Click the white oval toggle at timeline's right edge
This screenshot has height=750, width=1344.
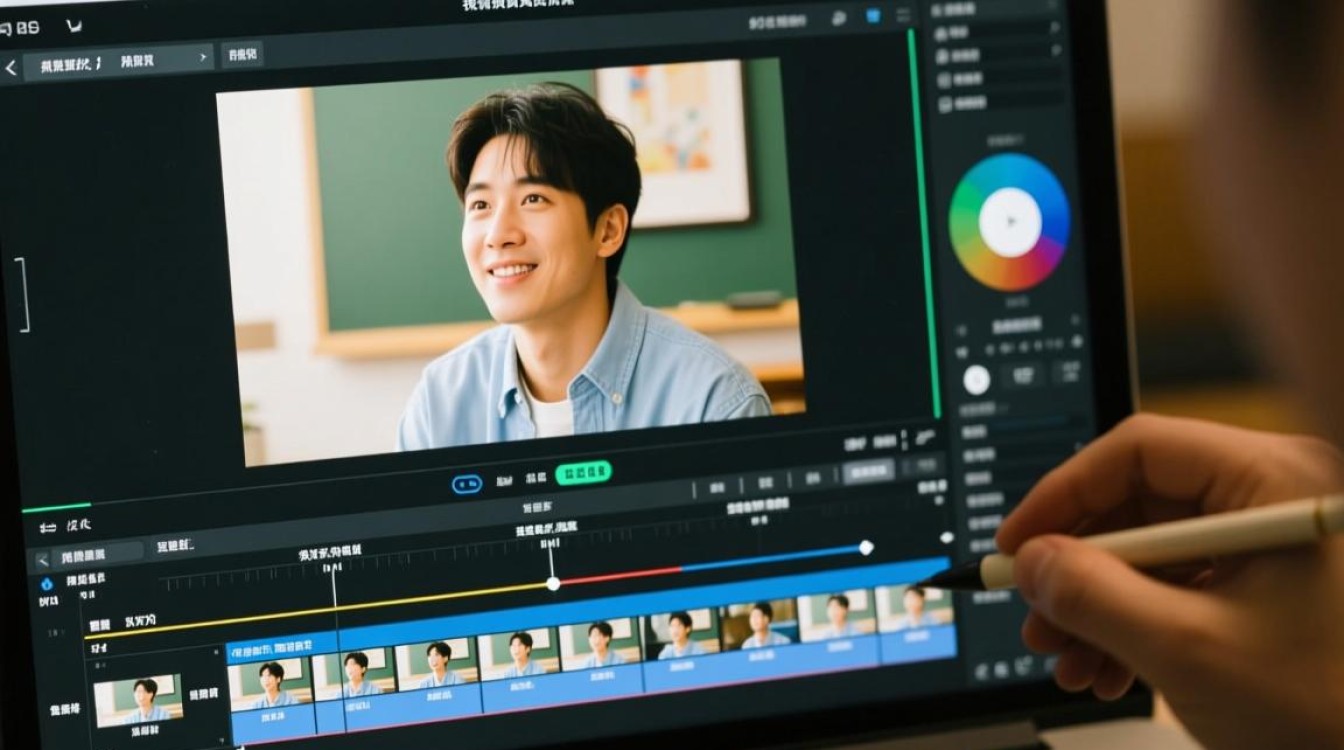point(946,538)
